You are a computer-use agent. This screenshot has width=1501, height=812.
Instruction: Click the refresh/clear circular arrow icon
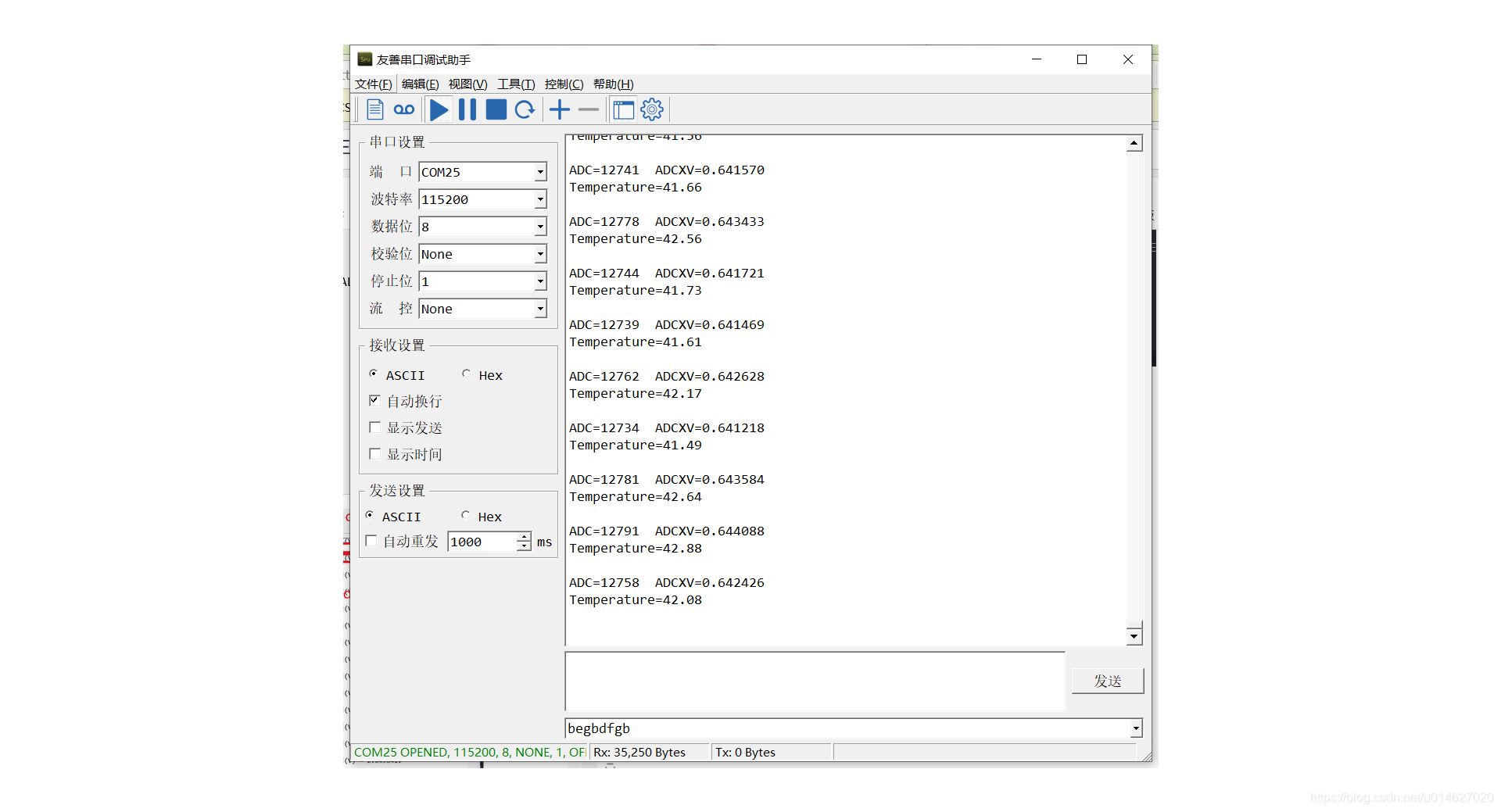(x=525, y=109)
